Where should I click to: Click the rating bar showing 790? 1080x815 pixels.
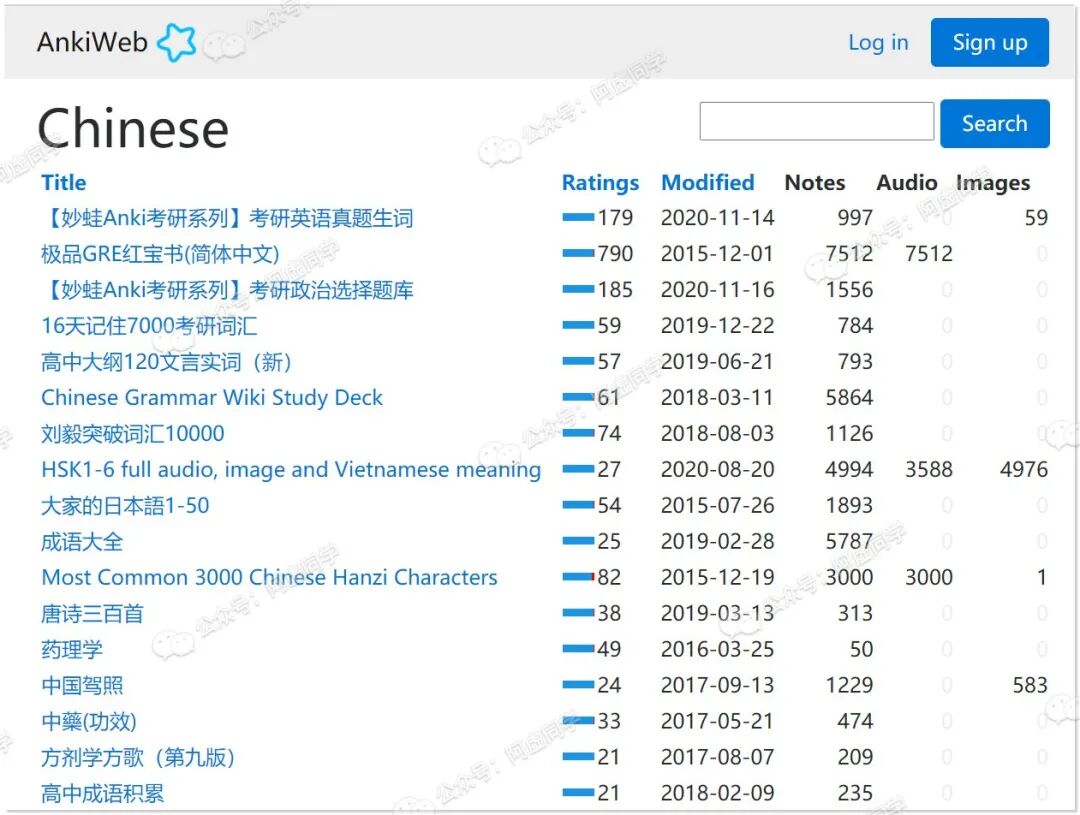(578, 254)
